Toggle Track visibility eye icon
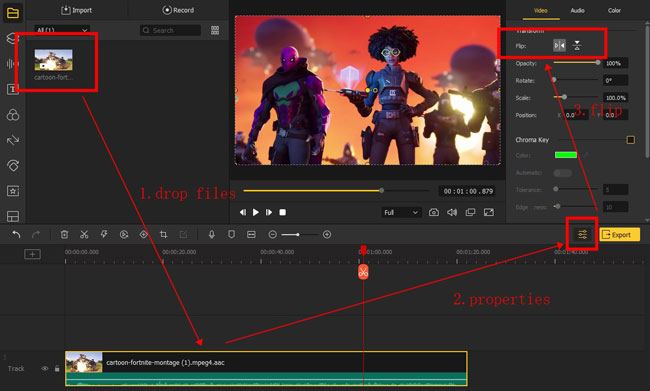This screenshot has height=391, width=650. [44, 369]
